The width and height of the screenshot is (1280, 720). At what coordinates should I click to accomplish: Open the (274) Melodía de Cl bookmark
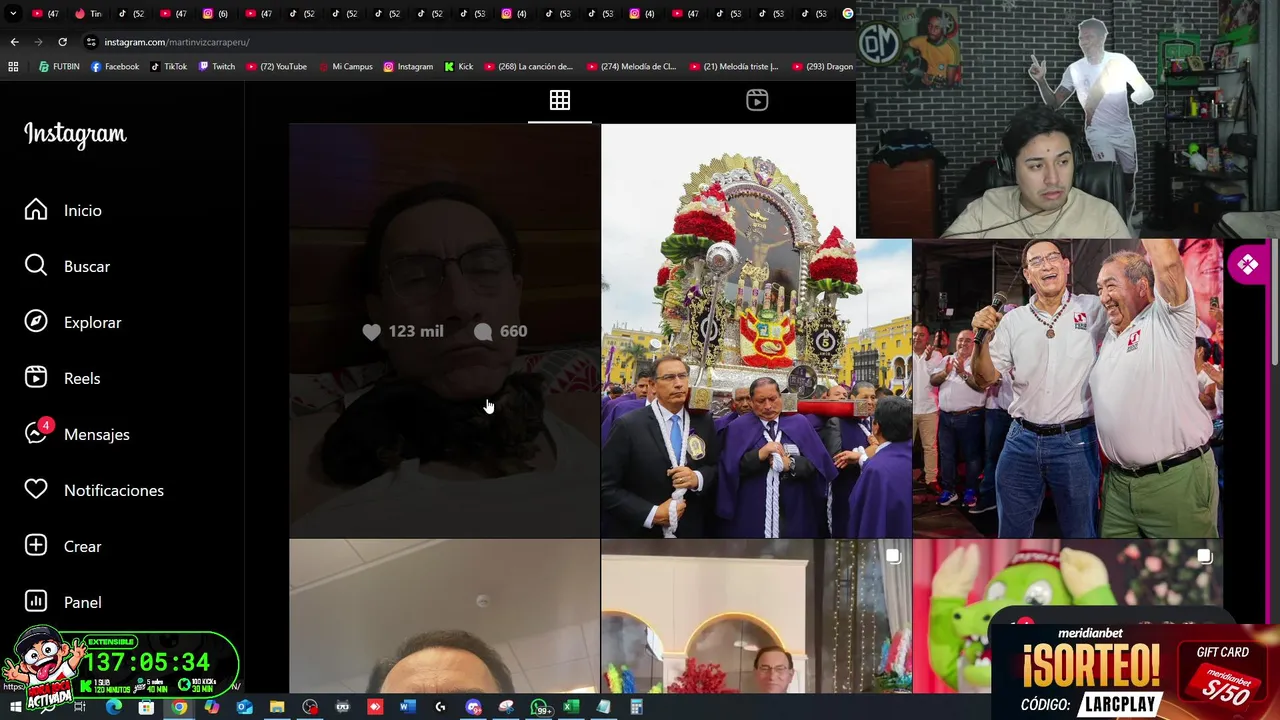(632, 67)
